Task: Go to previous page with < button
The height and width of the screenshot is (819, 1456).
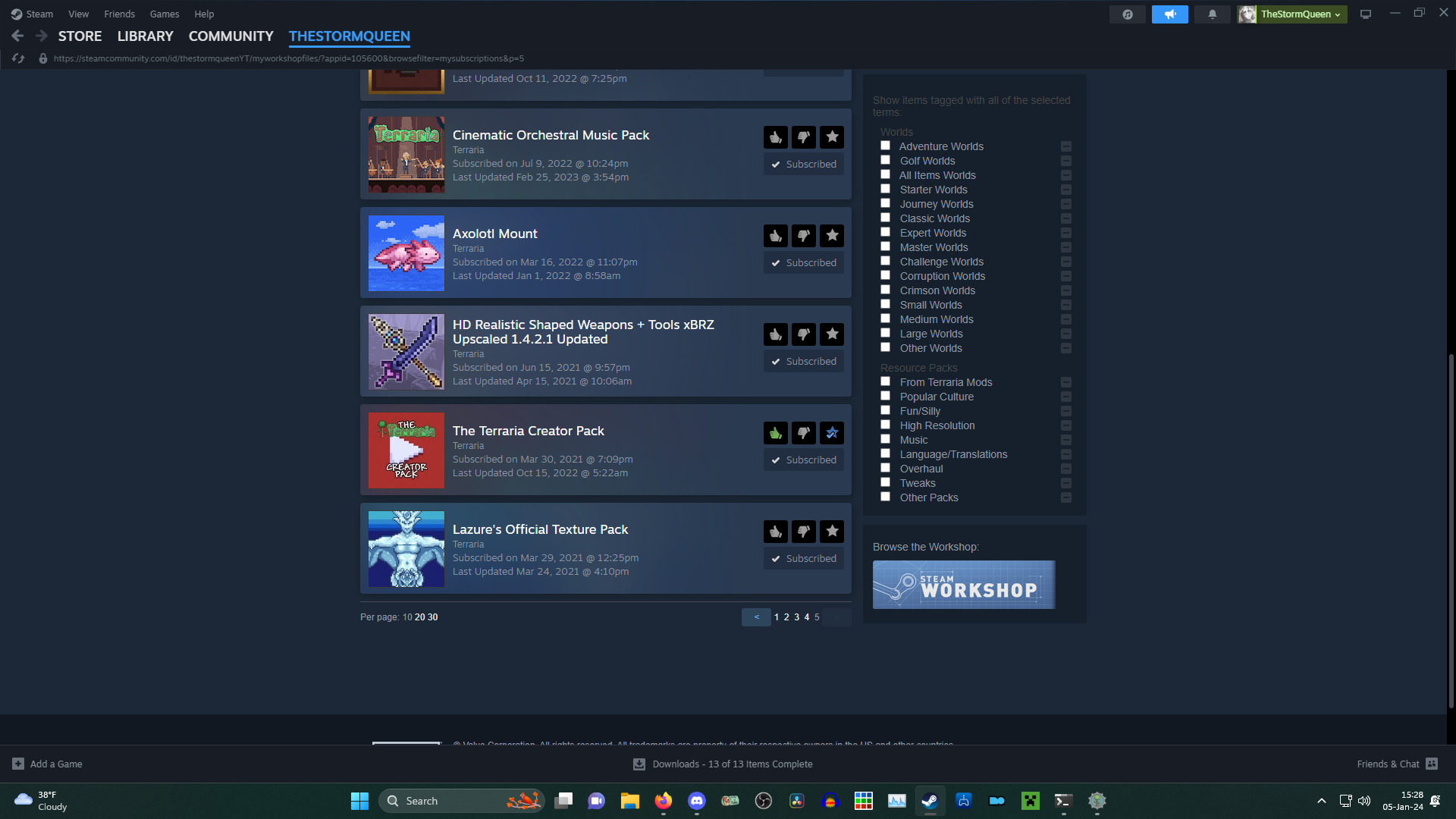Action: [x=756, y=617]
